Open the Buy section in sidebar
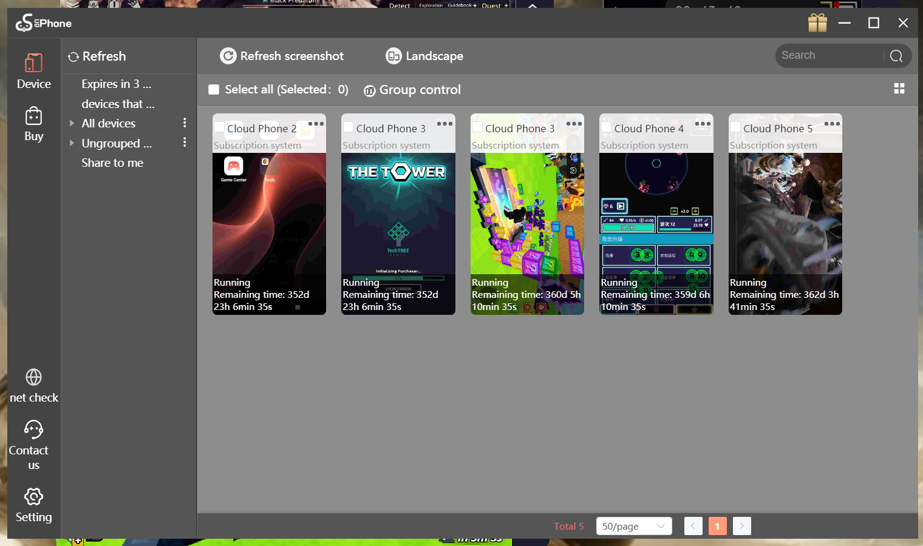 click(34, 124)
